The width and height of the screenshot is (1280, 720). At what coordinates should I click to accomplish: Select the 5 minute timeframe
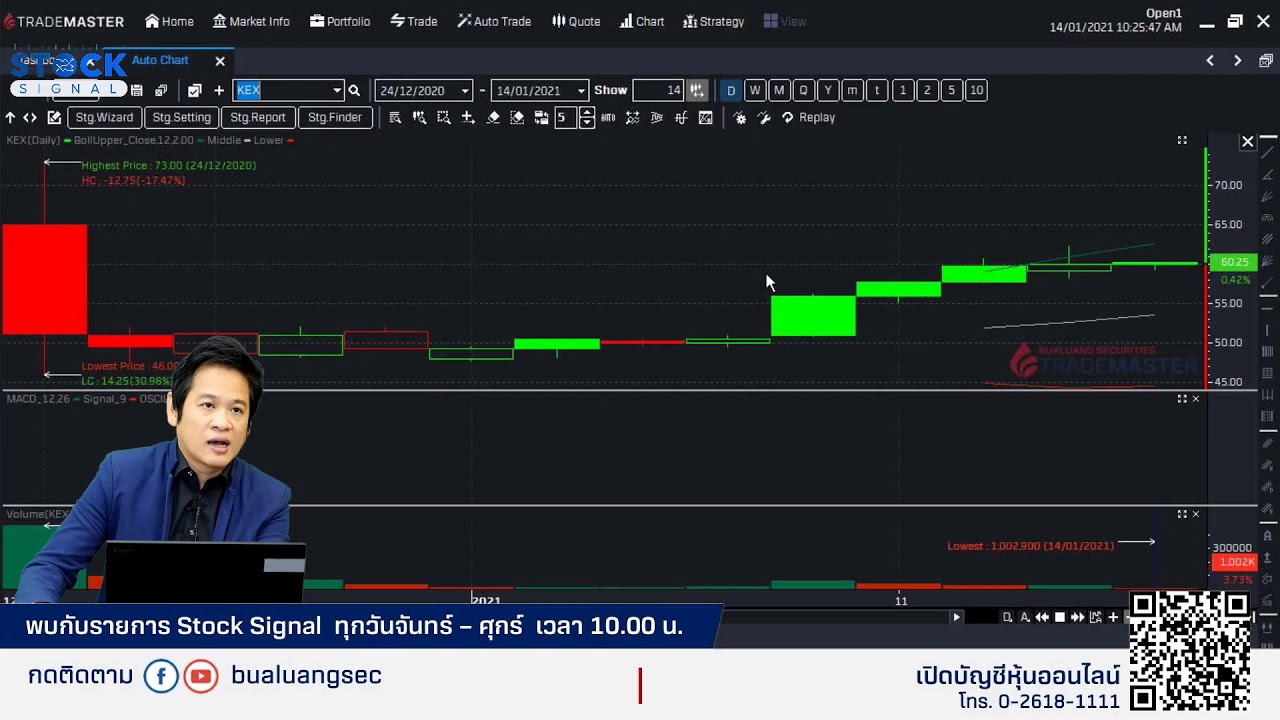point(951,90)
